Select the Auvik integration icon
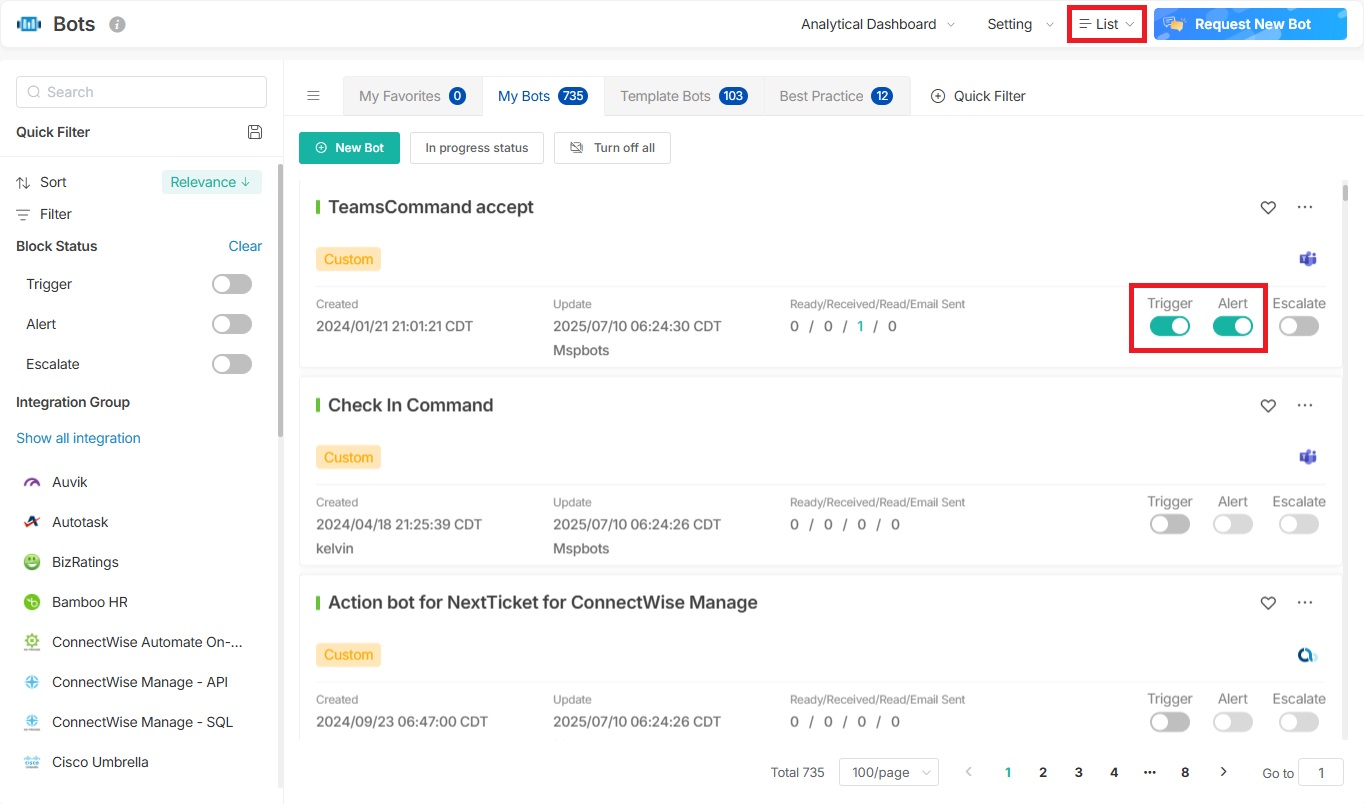This screenshot has height=804, width=1364. tap(32, 482)
